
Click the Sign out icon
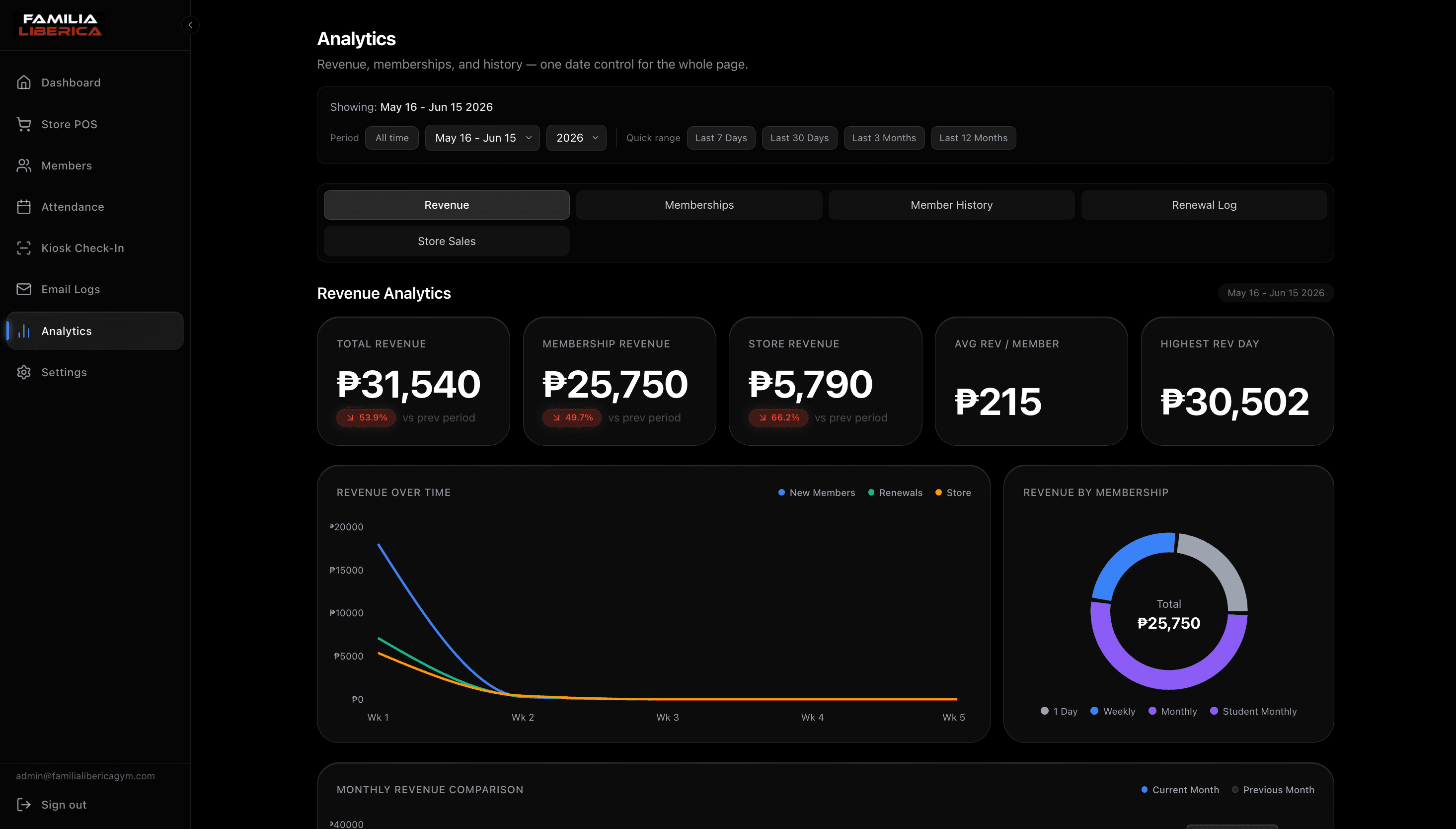coord(24,805)
